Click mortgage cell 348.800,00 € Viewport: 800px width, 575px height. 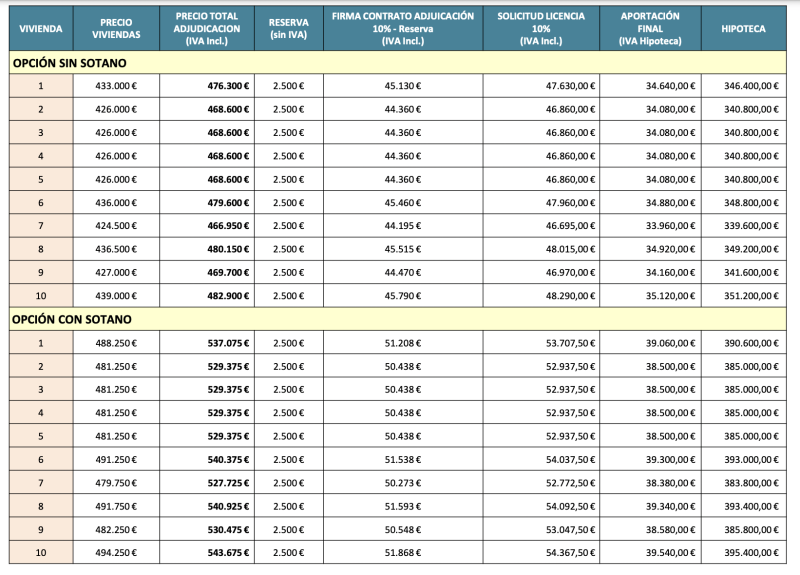coord(744,203)
